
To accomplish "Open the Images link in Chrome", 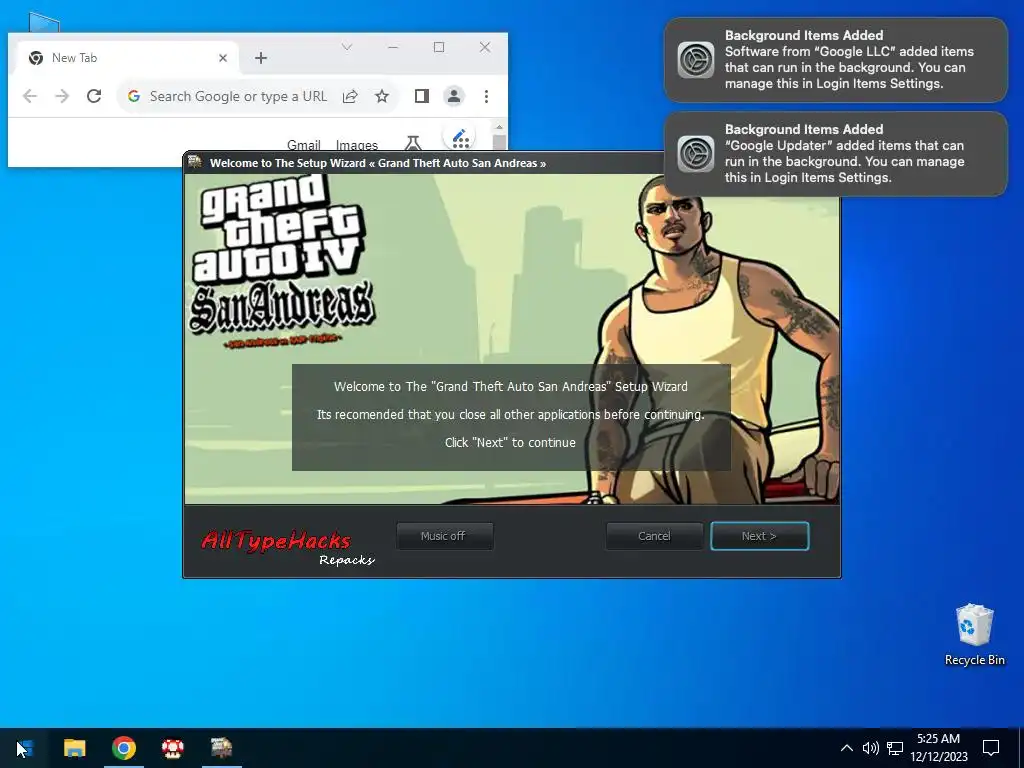I will click(357, 145).
